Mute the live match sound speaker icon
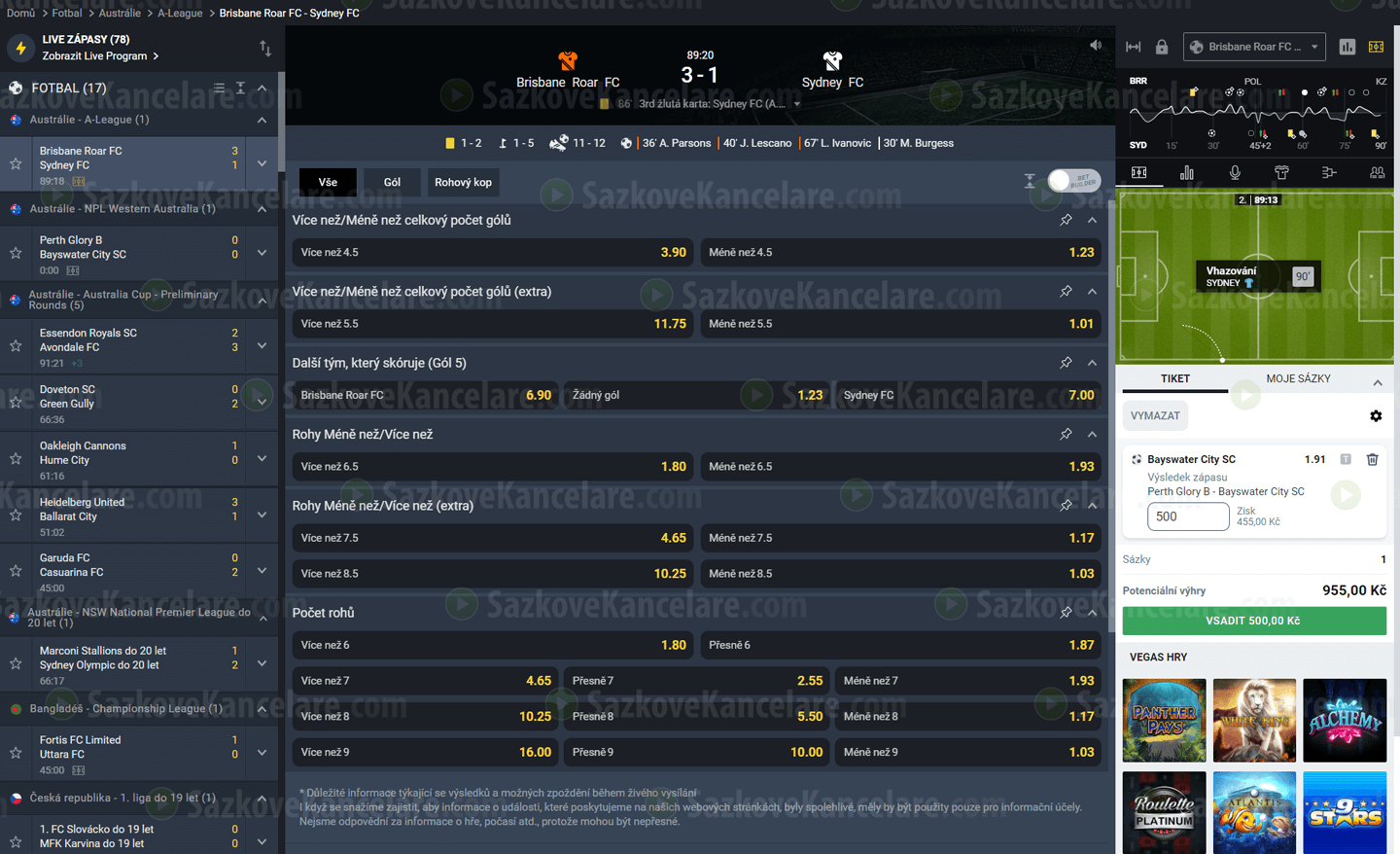The height and width of the screenshot is (854, 1400). [1096, 46]
